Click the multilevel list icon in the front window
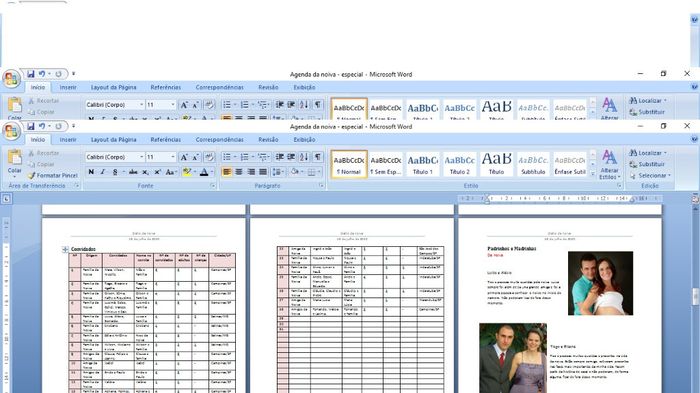The height and width of the screenshot is (393, 700). (x=263, y=157)
